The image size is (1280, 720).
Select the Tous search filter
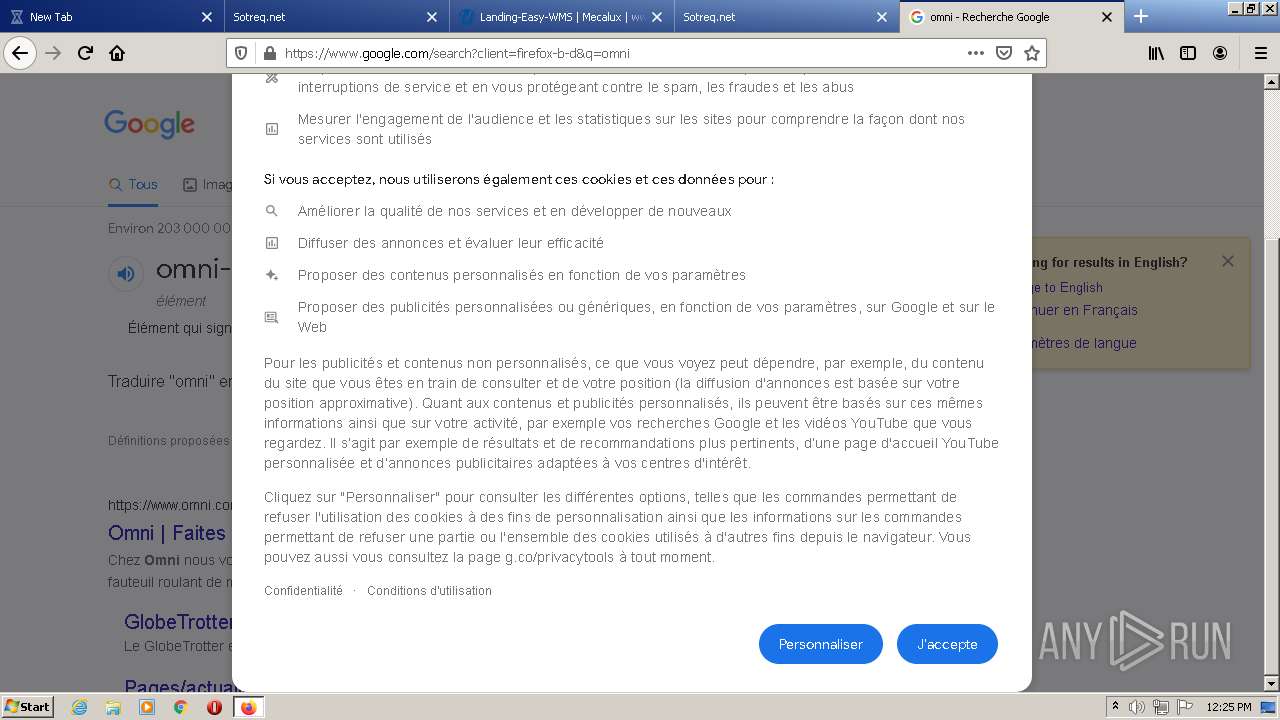[x=133, y=184]
